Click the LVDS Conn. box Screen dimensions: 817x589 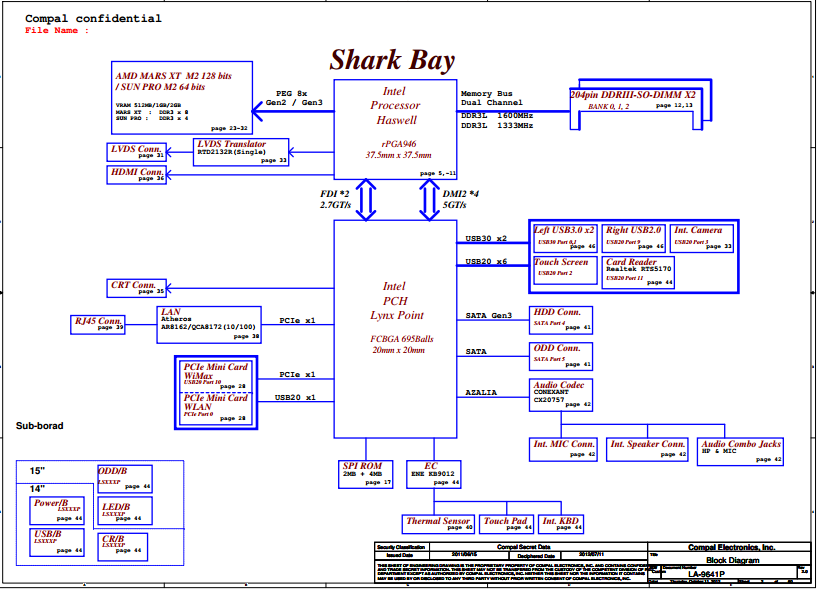(137, 152)
